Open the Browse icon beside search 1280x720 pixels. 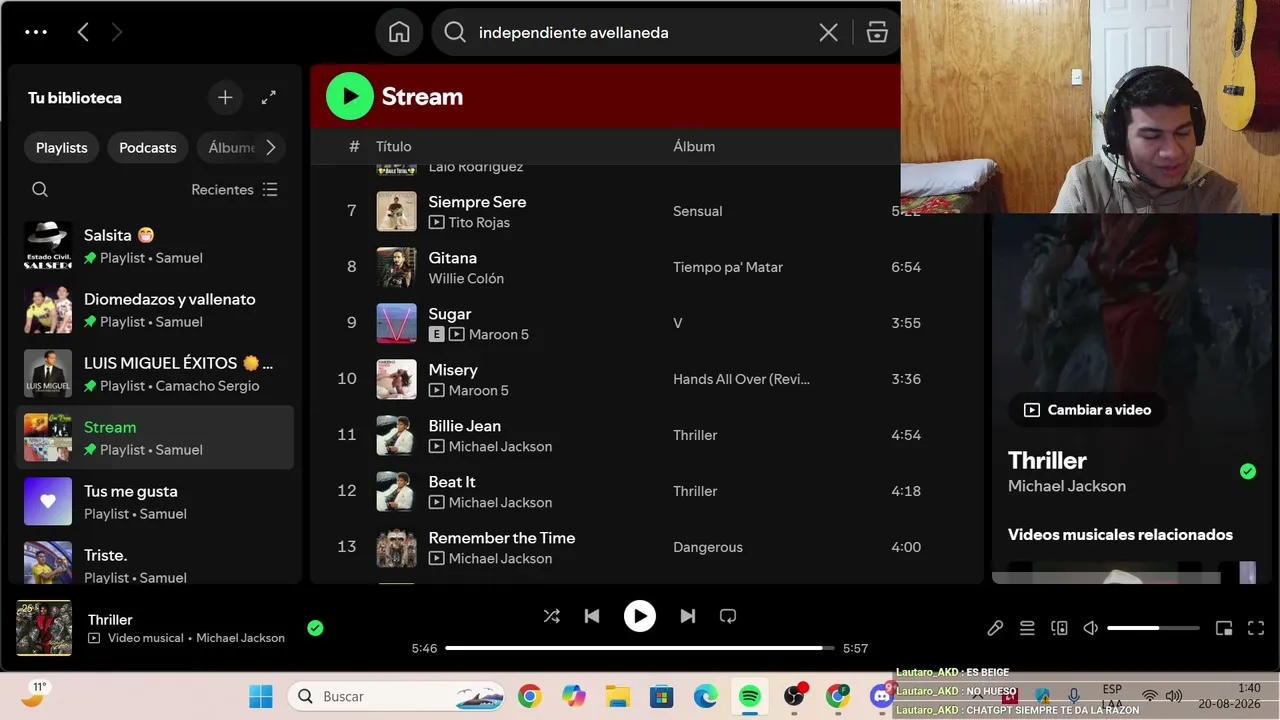coord(877,32)
